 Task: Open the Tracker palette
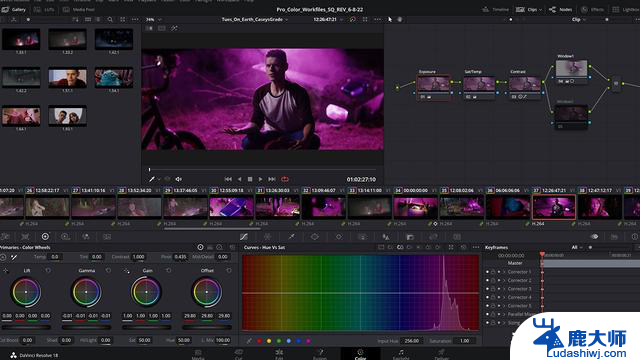point(339,237)
